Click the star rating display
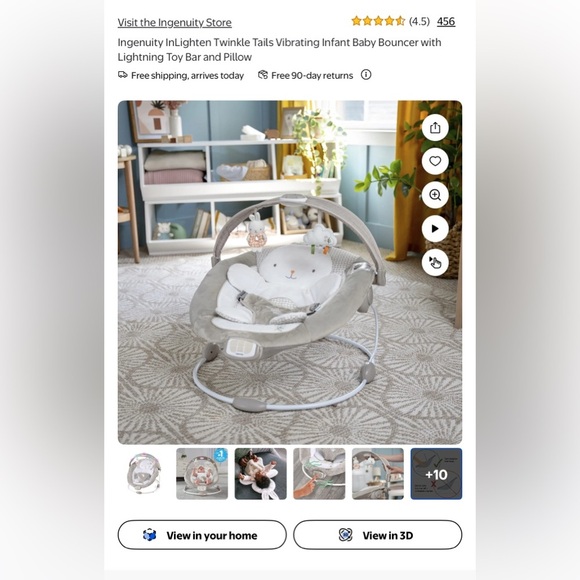The height and width of the screenshot is (580, 580). [378, 21]
